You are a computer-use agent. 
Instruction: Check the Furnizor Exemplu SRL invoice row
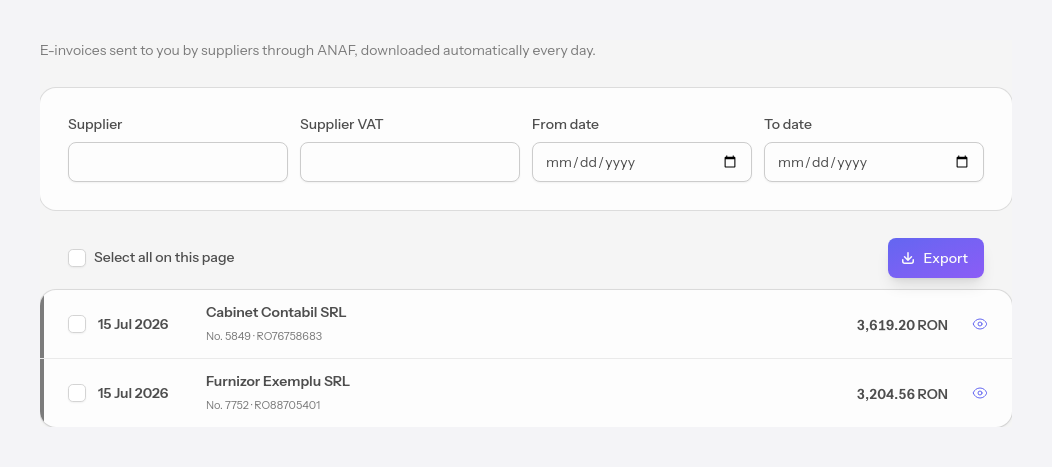pos(77,393)
